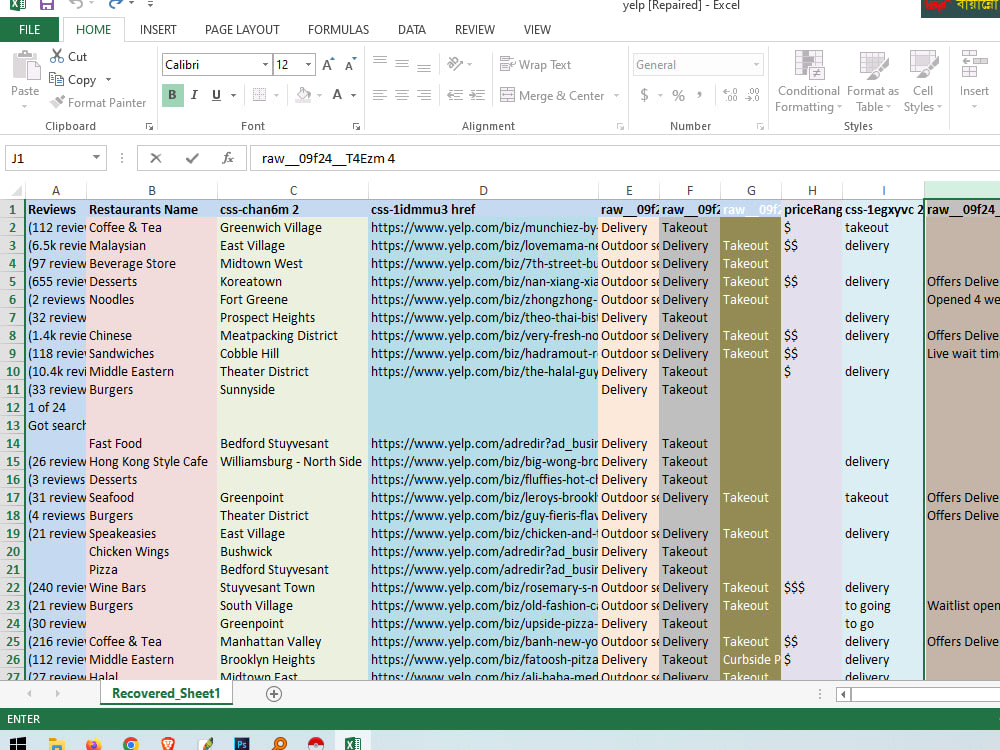The image size is (1000, 750).
Task: Open Conditional Formatting menu
Action: coord(809,81)
